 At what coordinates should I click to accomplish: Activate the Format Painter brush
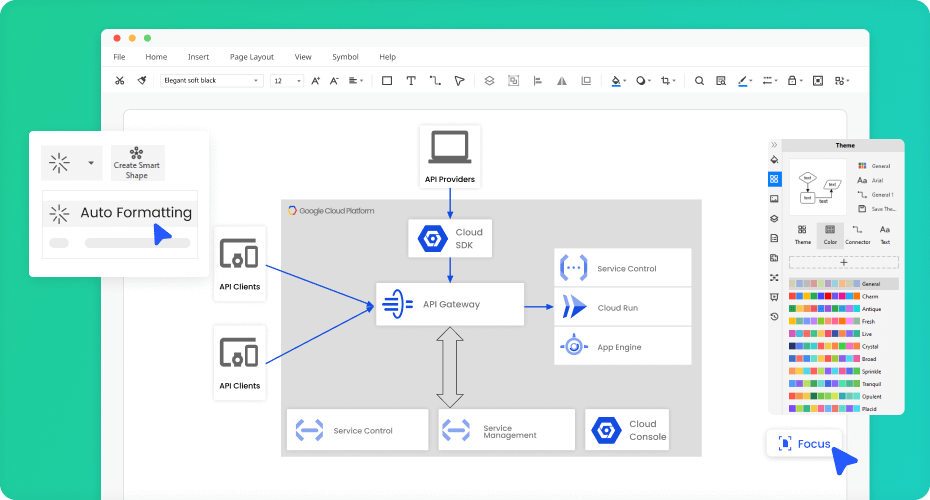click(x=142, y=81)
